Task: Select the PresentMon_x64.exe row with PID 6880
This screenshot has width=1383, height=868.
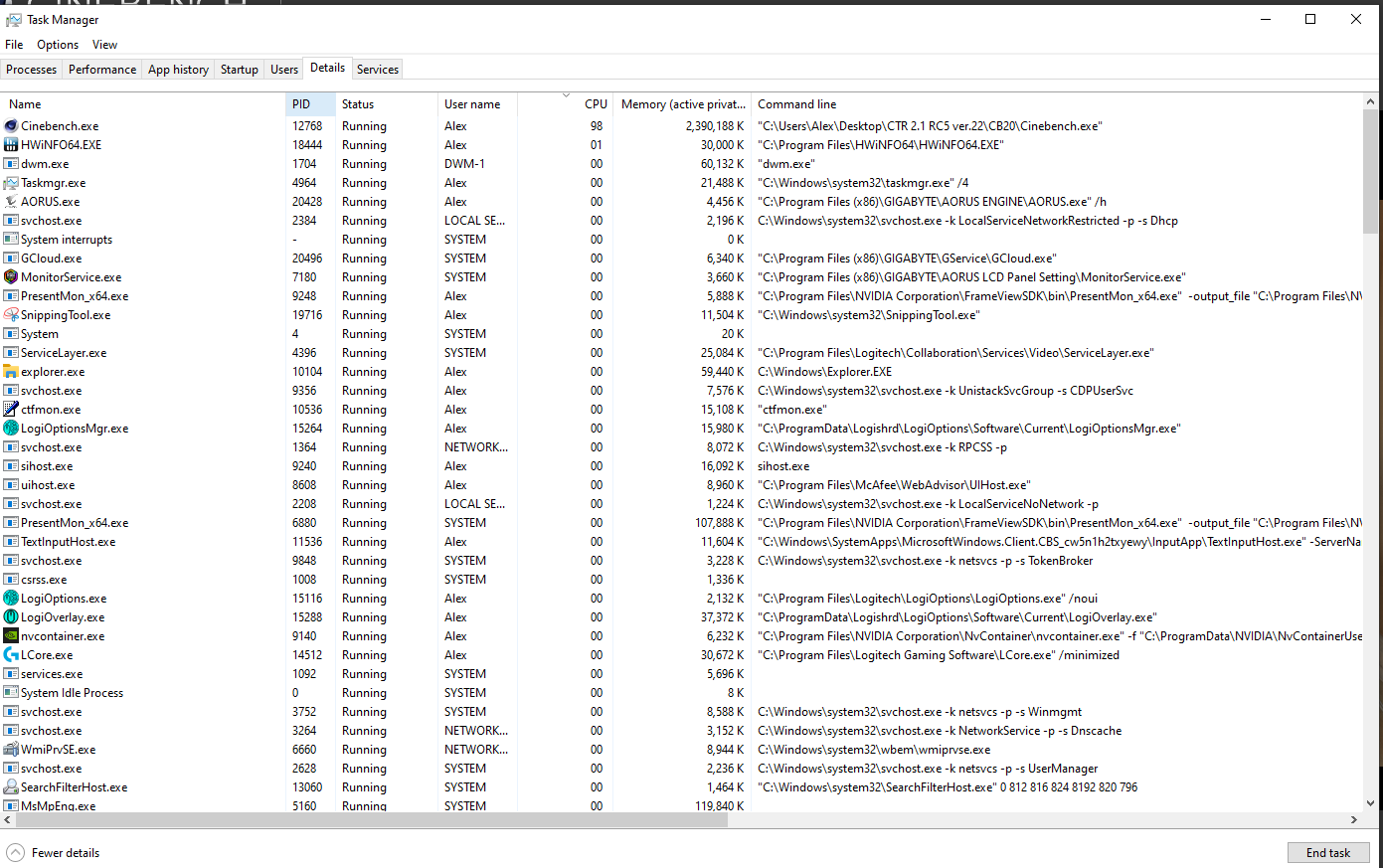Action: click(x=682, y=523)
